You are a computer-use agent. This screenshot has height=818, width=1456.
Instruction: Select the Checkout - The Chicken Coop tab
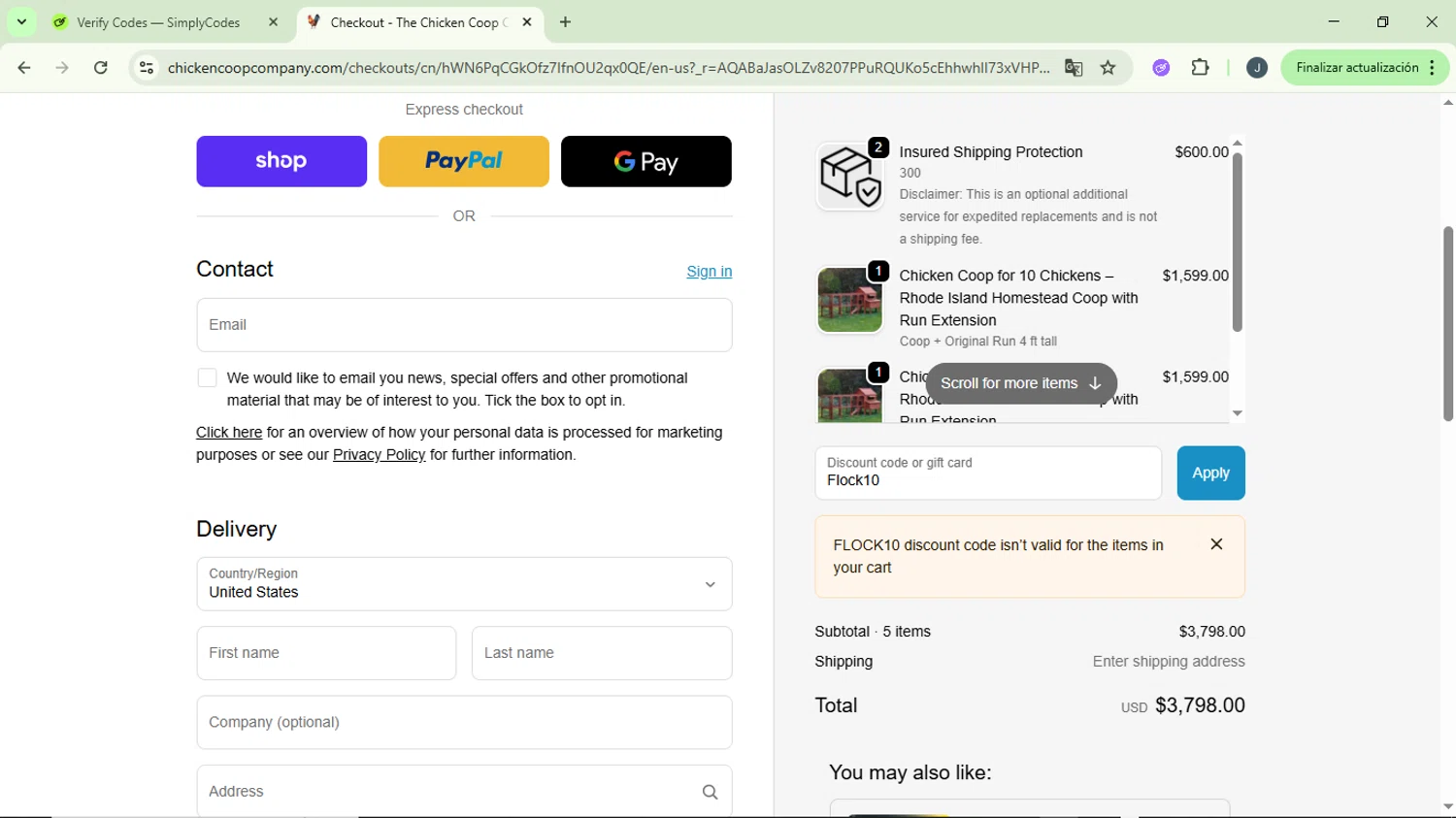coord(418,22)
